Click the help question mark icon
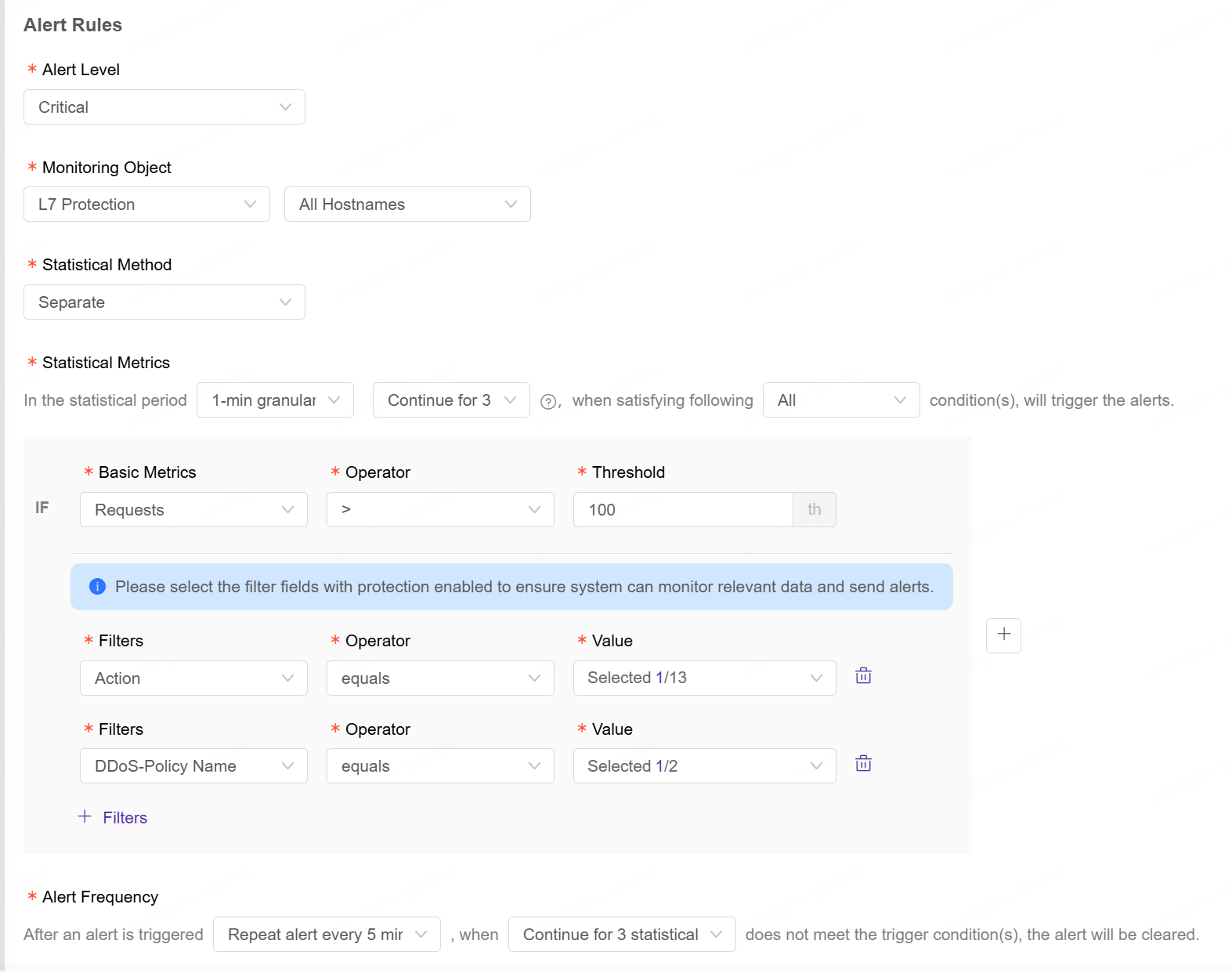 coord(548,402)
